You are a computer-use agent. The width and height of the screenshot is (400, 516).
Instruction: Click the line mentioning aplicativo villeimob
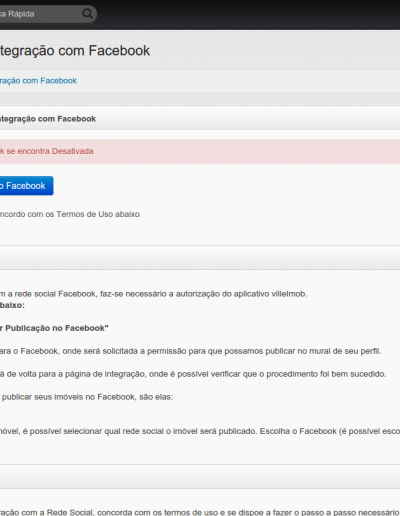coord(154,294)
